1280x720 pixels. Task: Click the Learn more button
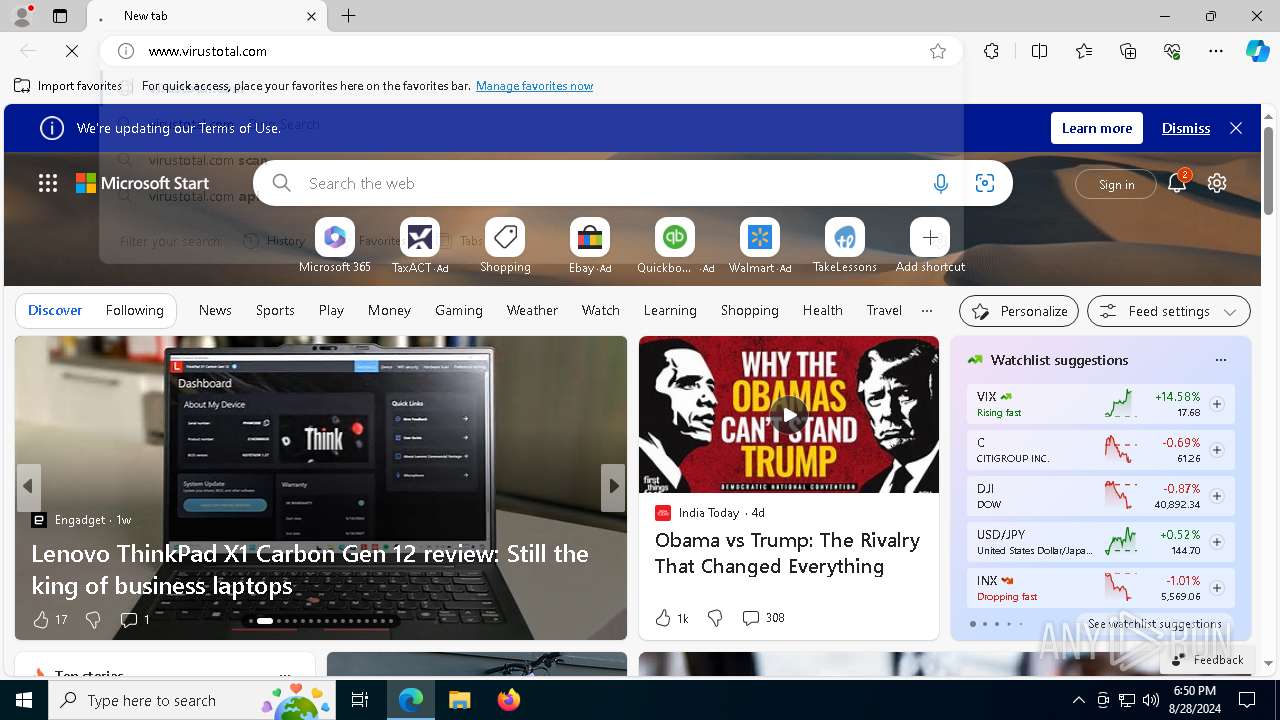[x=1097, y=128]
